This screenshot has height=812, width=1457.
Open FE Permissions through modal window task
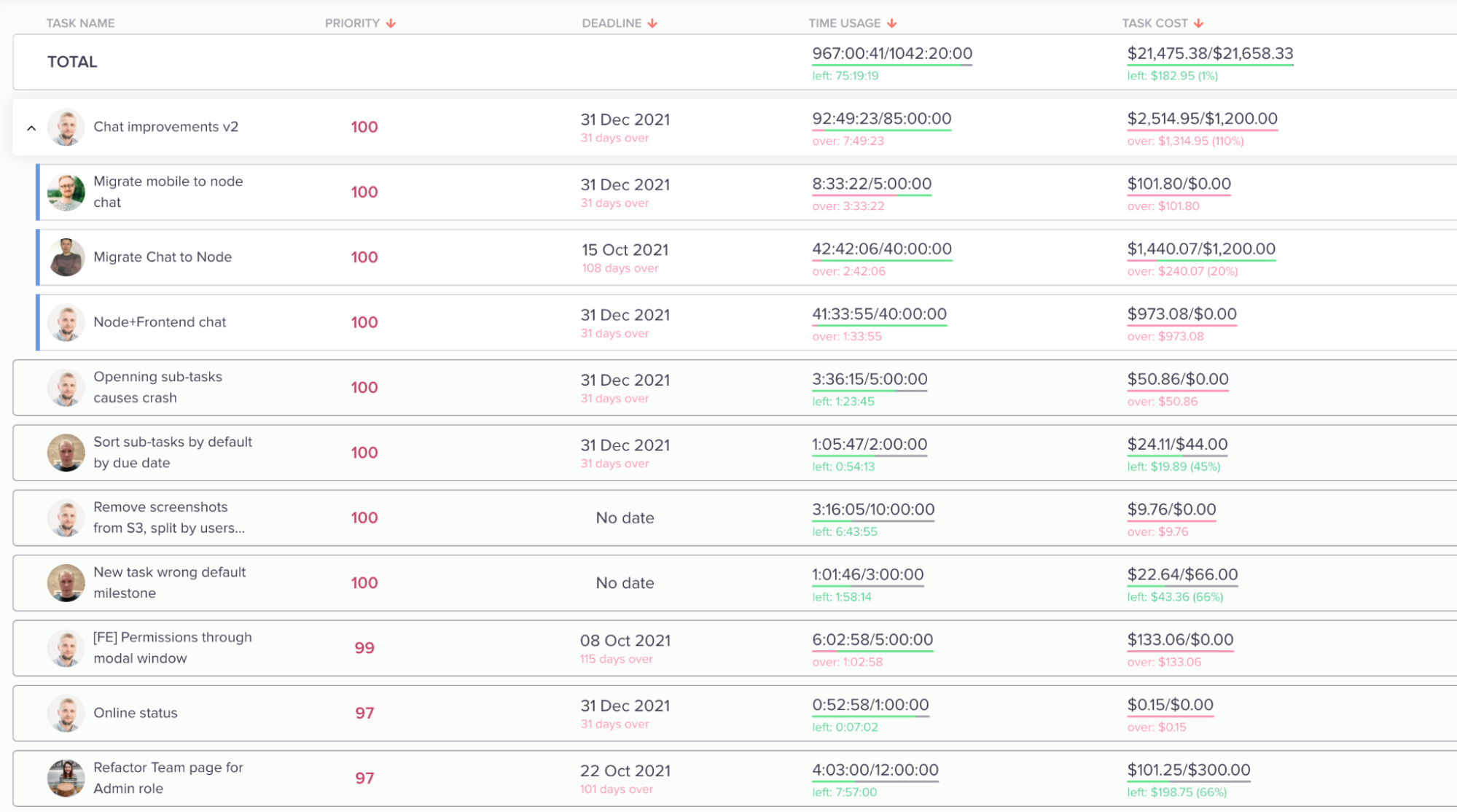coord(173,647)
